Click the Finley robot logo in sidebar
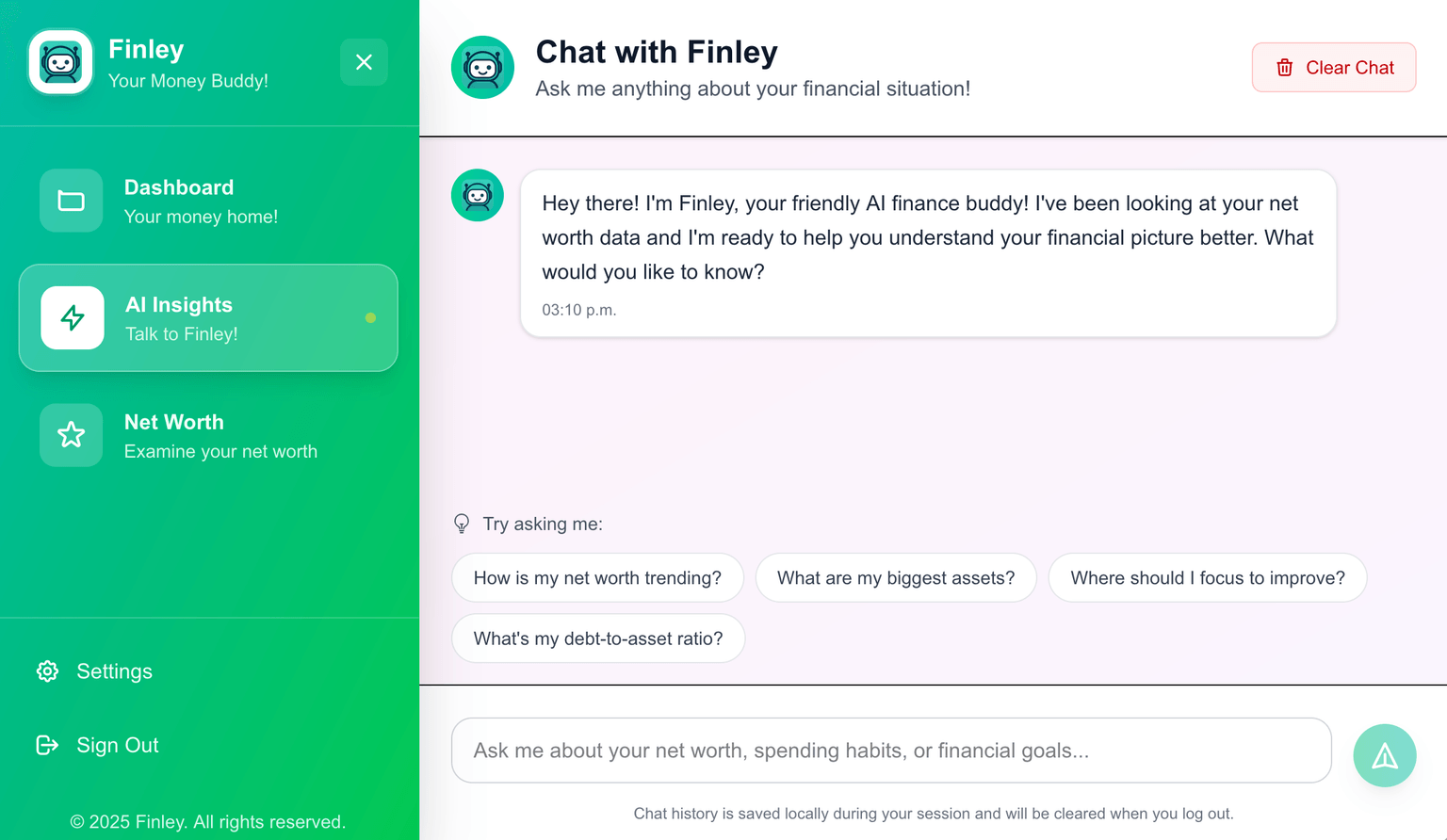This screenshot has width=1447, height=840. (61, 63)
